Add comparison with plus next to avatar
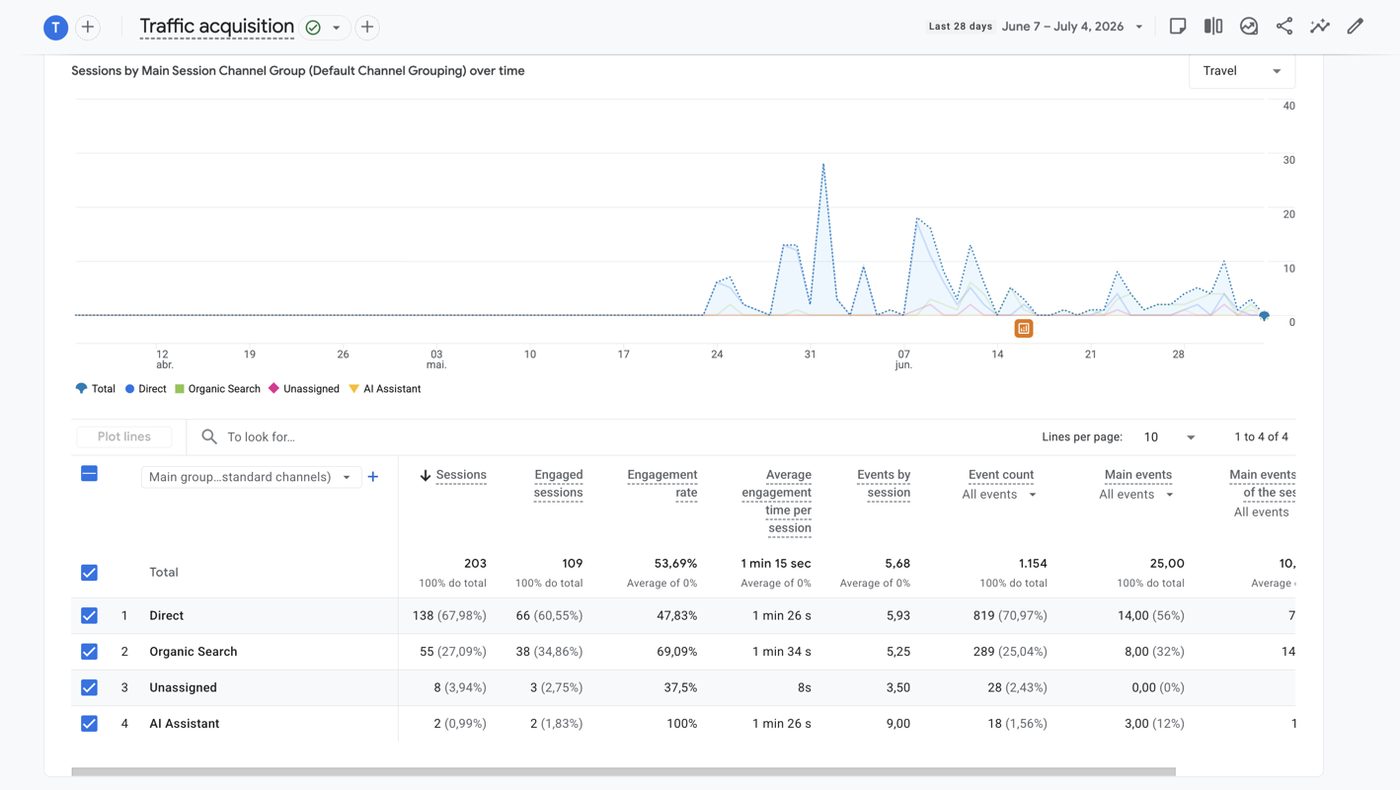 click(x=88, y=27)
